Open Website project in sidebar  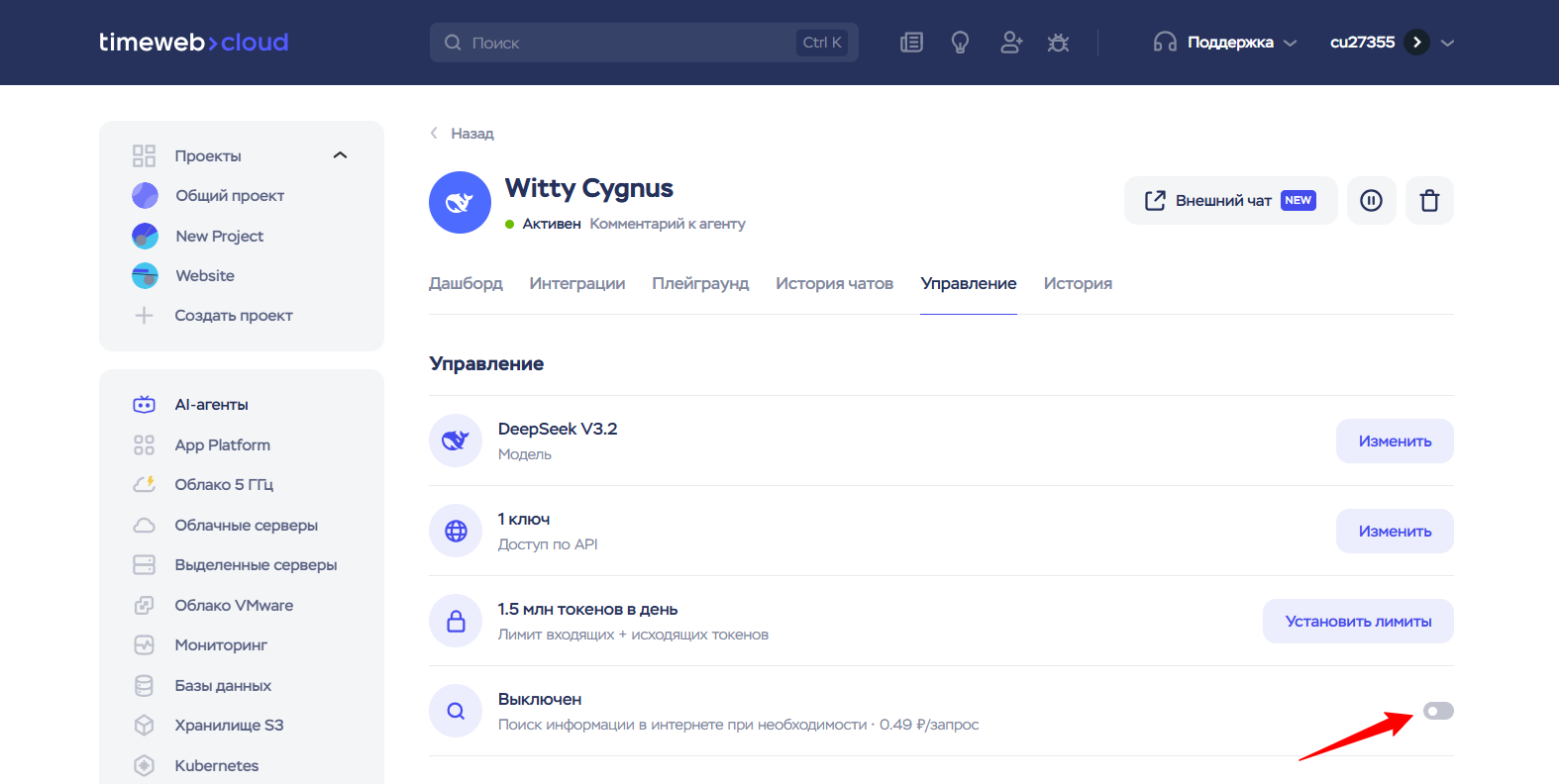click(205, 275)
